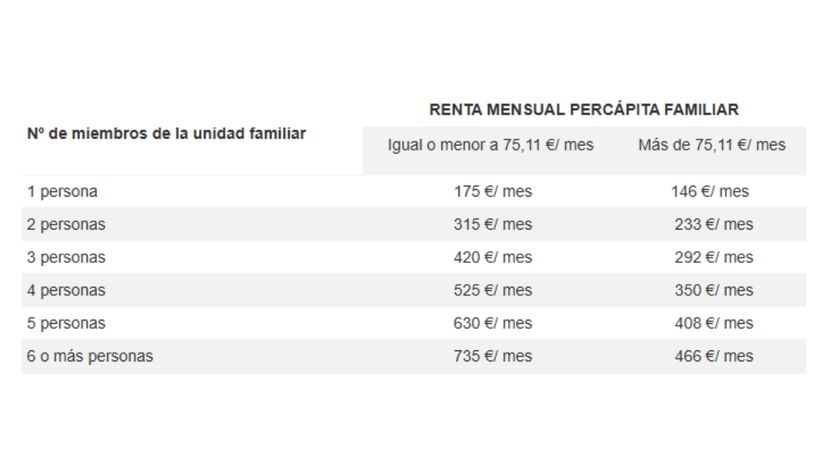
Task: Click the "735 €/ mes" cell
Action: [x=492, y=356]
